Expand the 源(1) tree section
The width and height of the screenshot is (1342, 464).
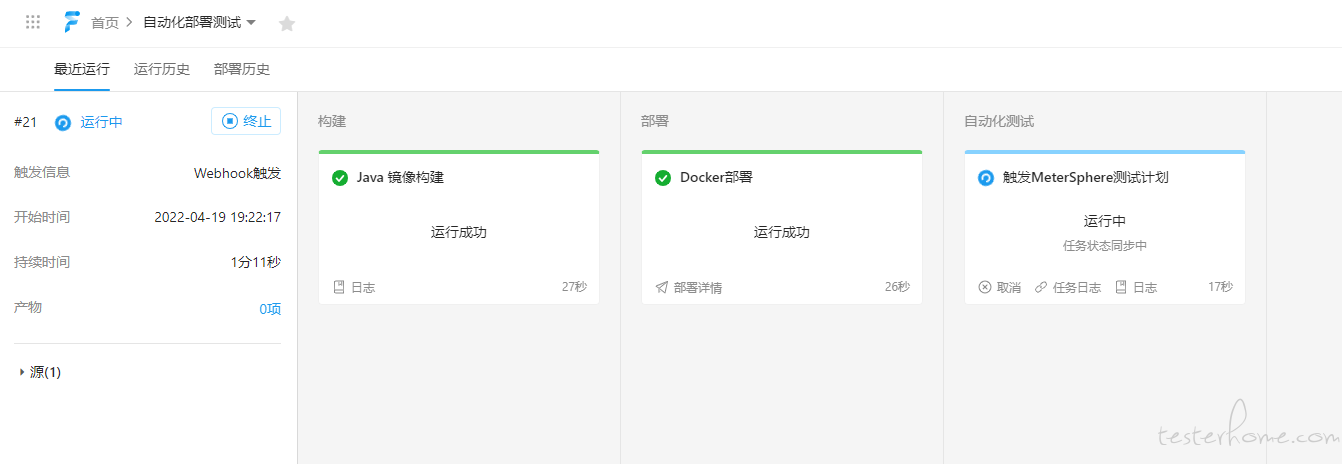(x=40, y=372)
